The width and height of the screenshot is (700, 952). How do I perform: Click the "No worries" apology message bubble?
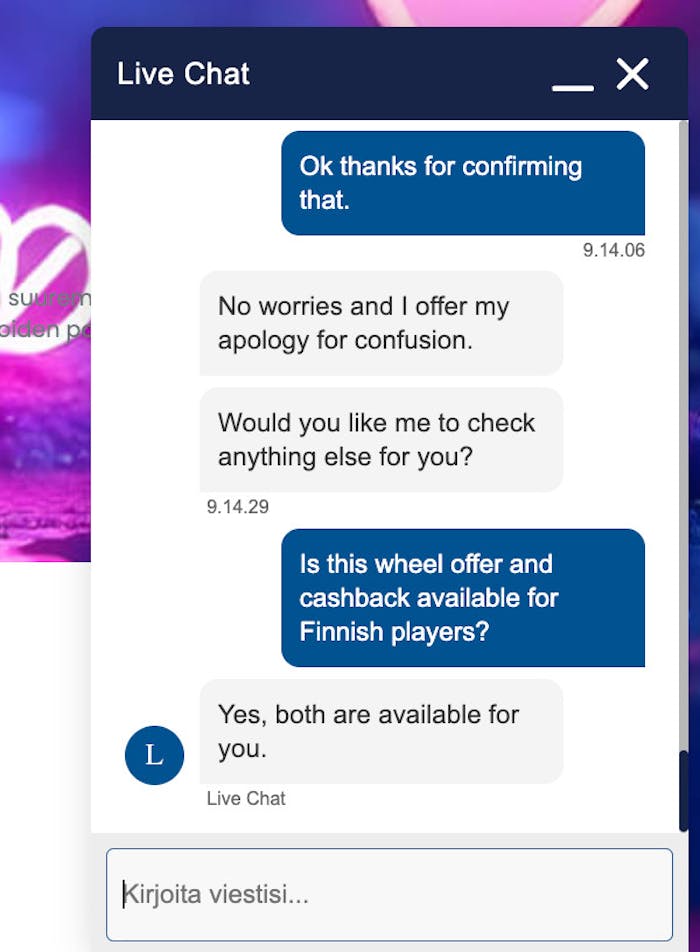click(x=381, y=323)
